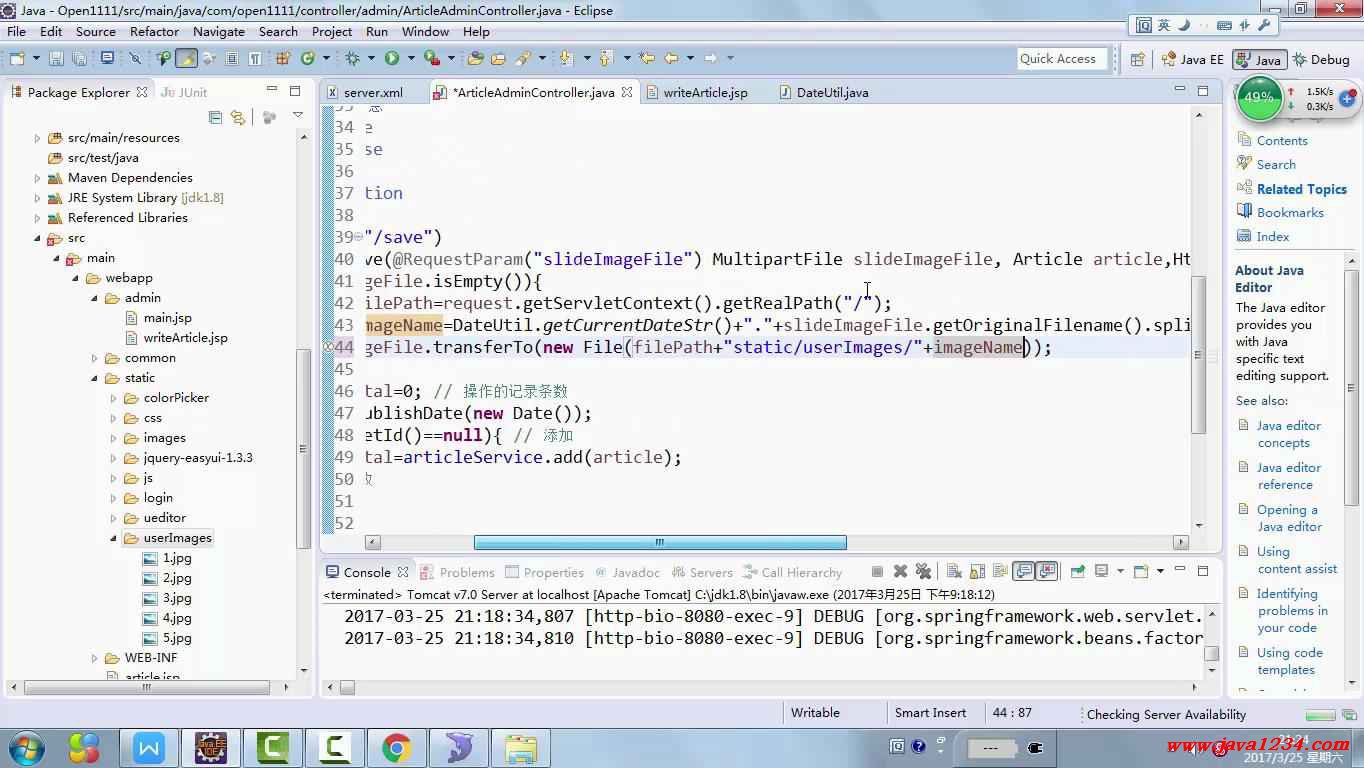Click the Open Type toolbar icon

pyautogui.click(x=476, y=59)
